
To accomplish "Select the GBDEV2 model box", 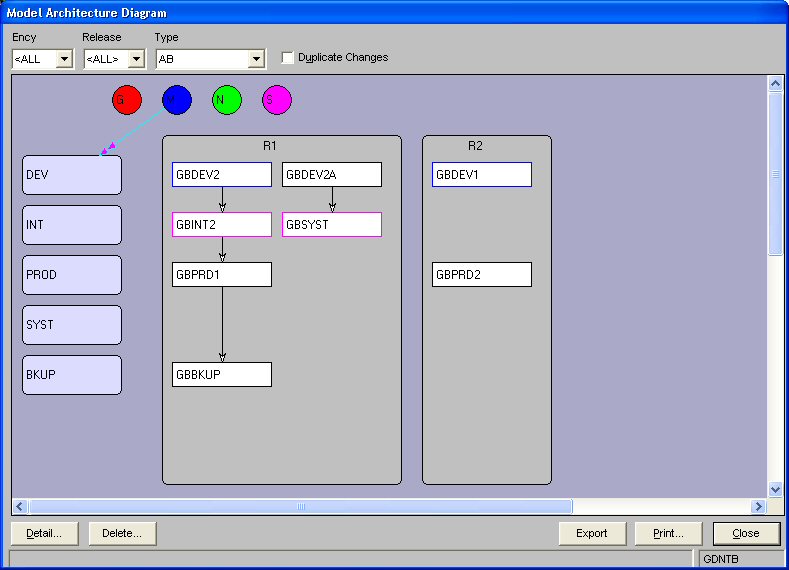I will (x=222, y=175).
